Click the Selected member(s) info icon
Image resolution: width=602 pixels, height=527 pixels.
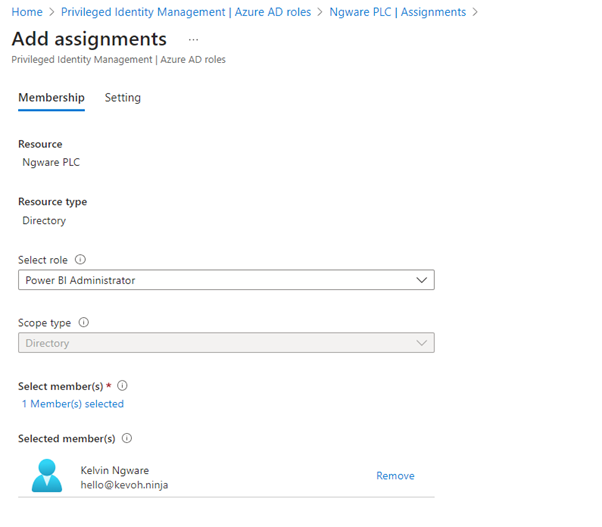pyautogui.click(x=128, y=438)
